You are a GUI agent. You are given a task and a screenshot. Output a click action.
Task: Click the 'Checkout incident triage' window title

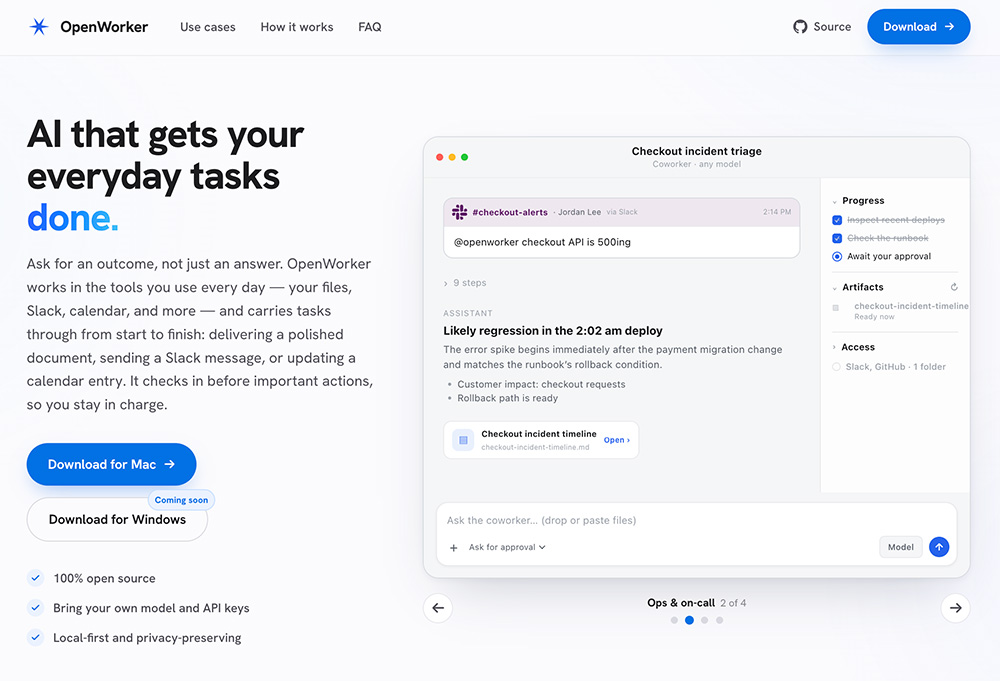[x=696, y=151]
